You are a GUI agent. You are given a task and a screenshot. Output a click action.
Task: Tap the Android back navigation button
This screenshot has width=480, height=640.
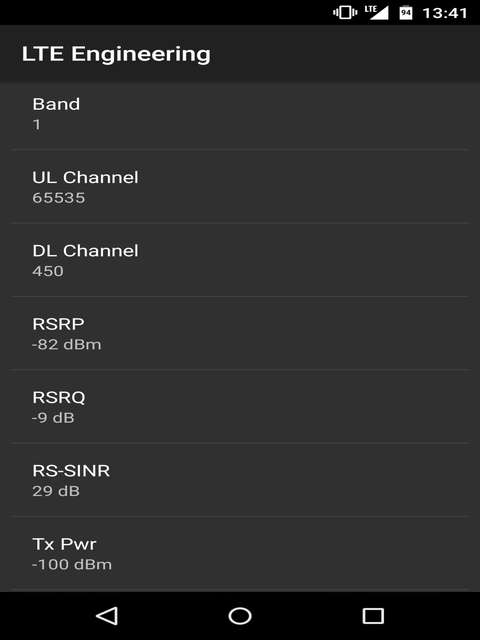tap(107, 616)
